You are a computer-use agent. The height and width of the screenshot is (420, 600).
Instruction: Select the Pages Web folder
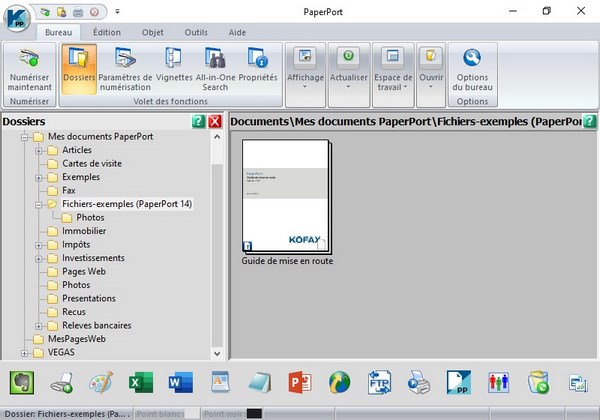[x=84, y=272]
